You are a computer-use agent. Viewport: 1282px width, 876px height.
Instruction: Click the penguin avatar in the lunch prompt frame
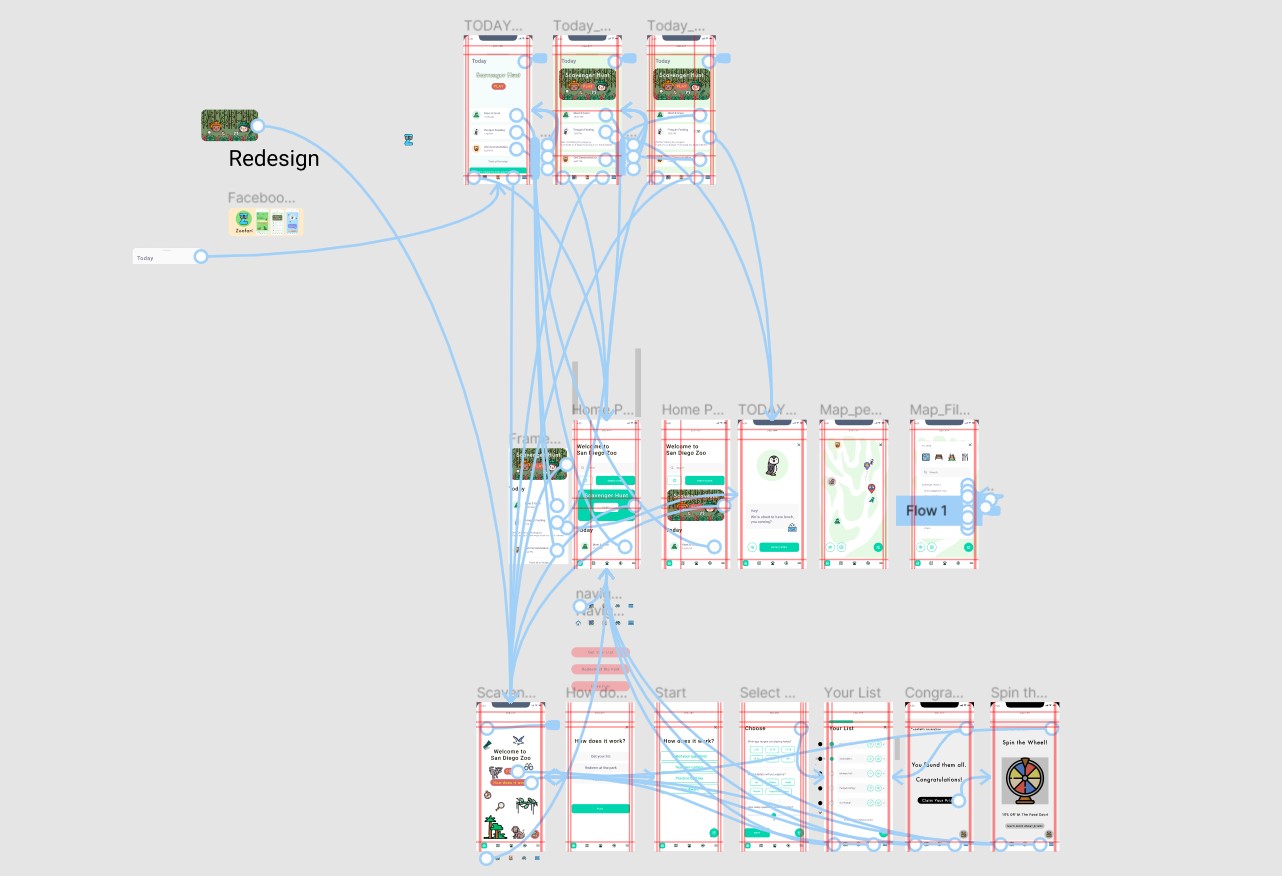coord(771,465)
